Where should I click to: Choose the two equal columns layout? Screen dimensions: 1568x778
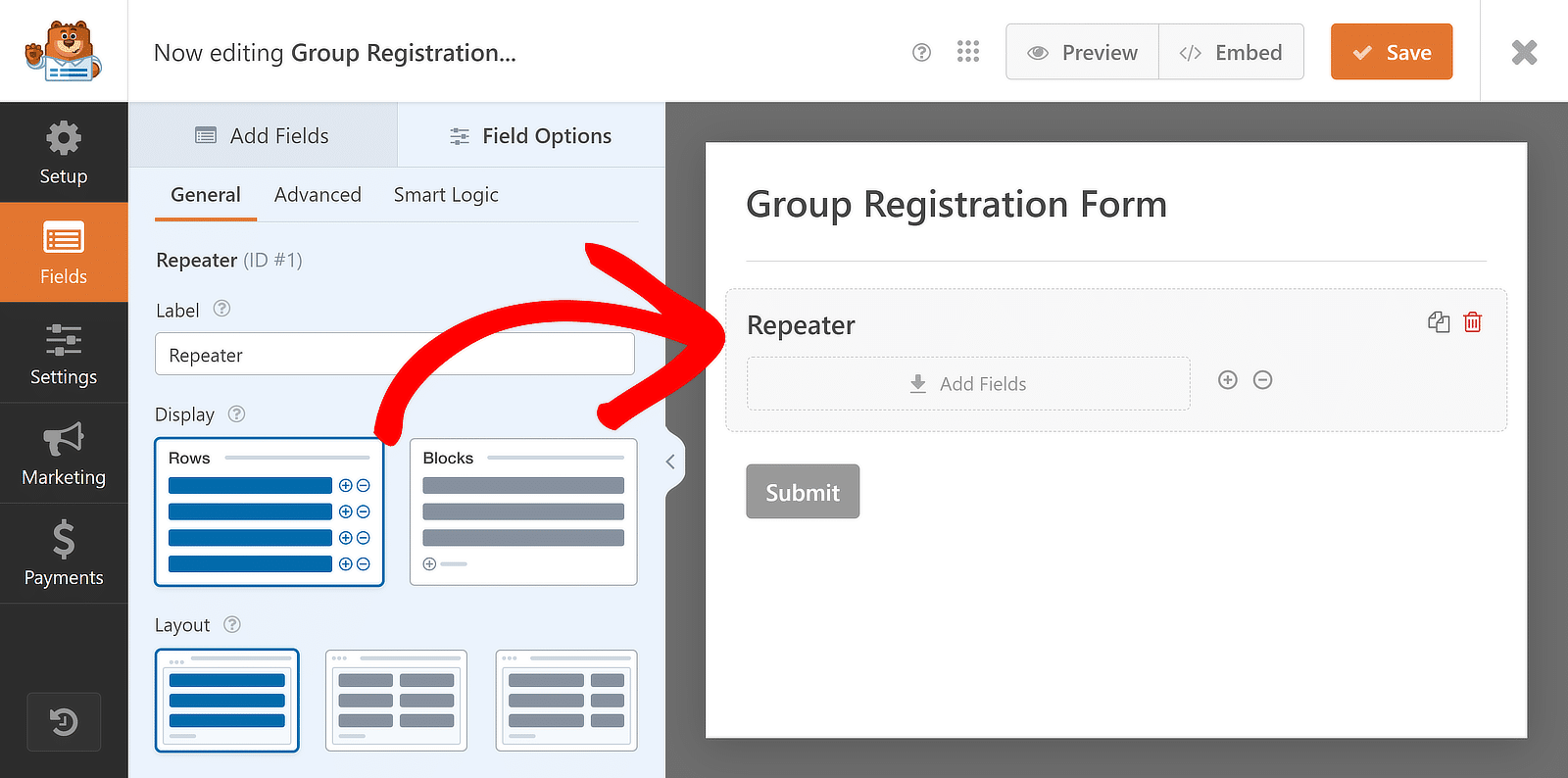pos(396,701)
